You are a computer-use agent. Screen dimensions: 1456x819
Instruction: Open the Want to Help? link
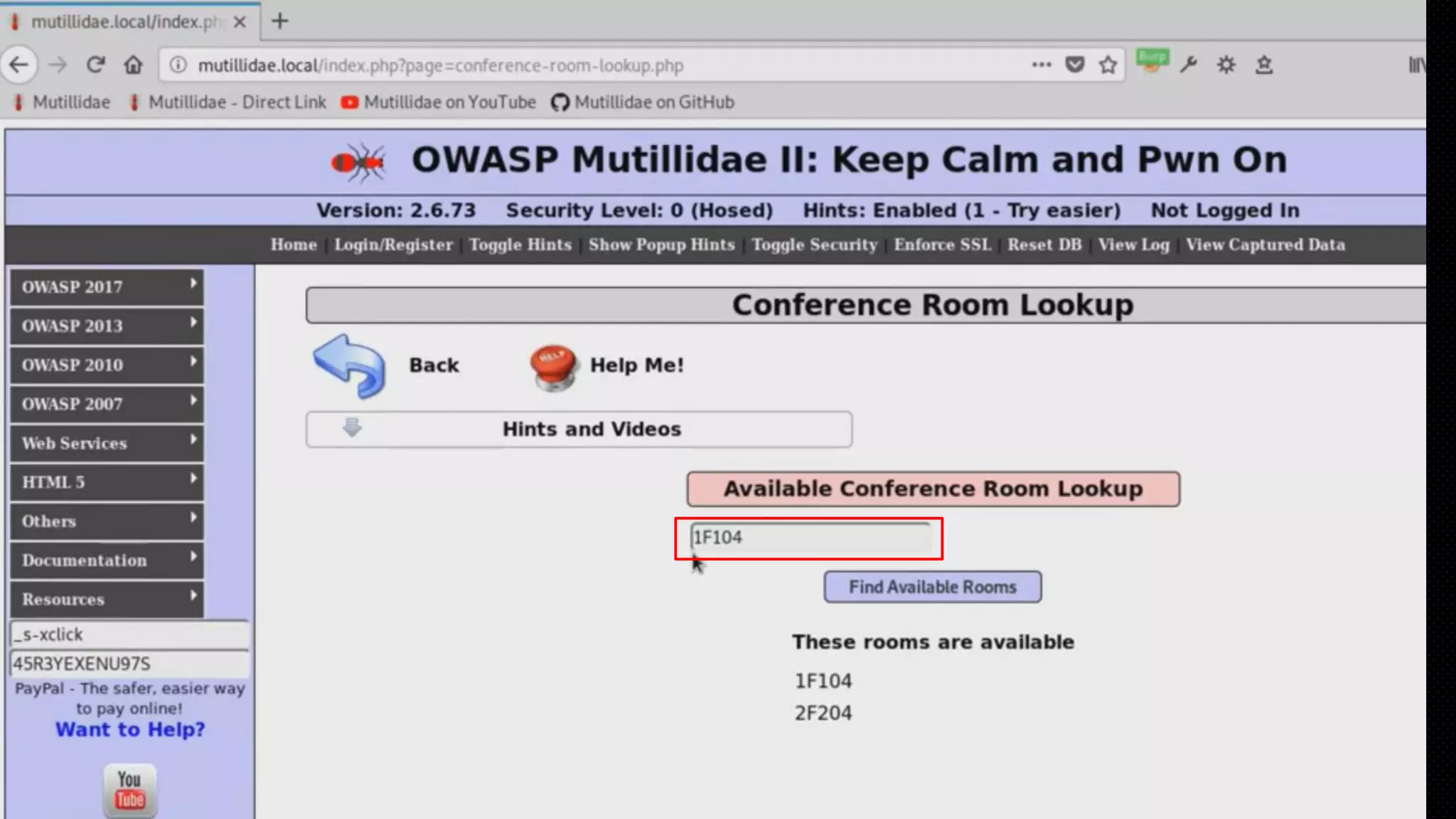pos(130,730)
